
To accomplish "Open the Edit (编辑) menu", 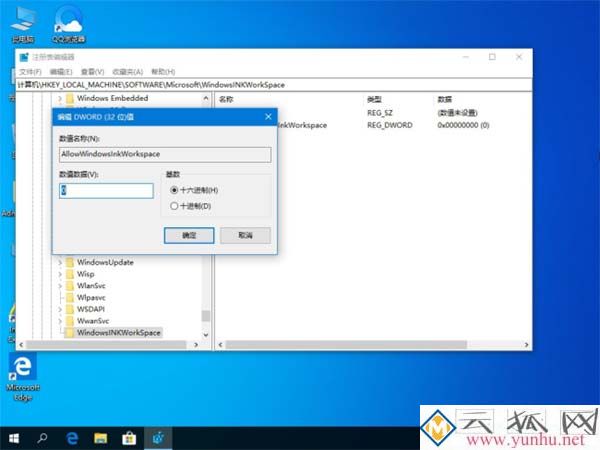I will click(61, 72).
